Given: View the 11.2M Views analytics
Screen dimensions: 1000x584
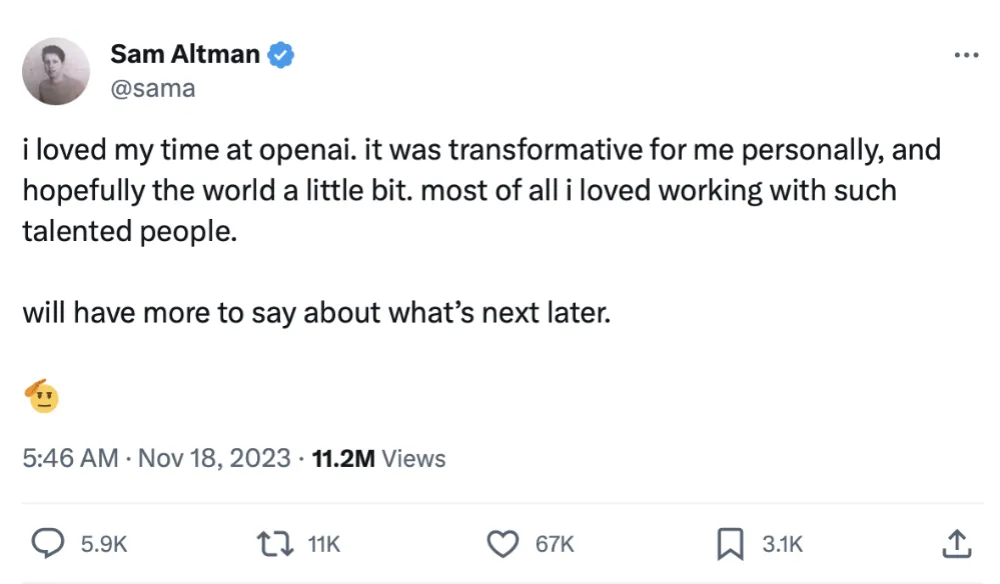Looking at the screenshot, I should click(x=379, y=459).
